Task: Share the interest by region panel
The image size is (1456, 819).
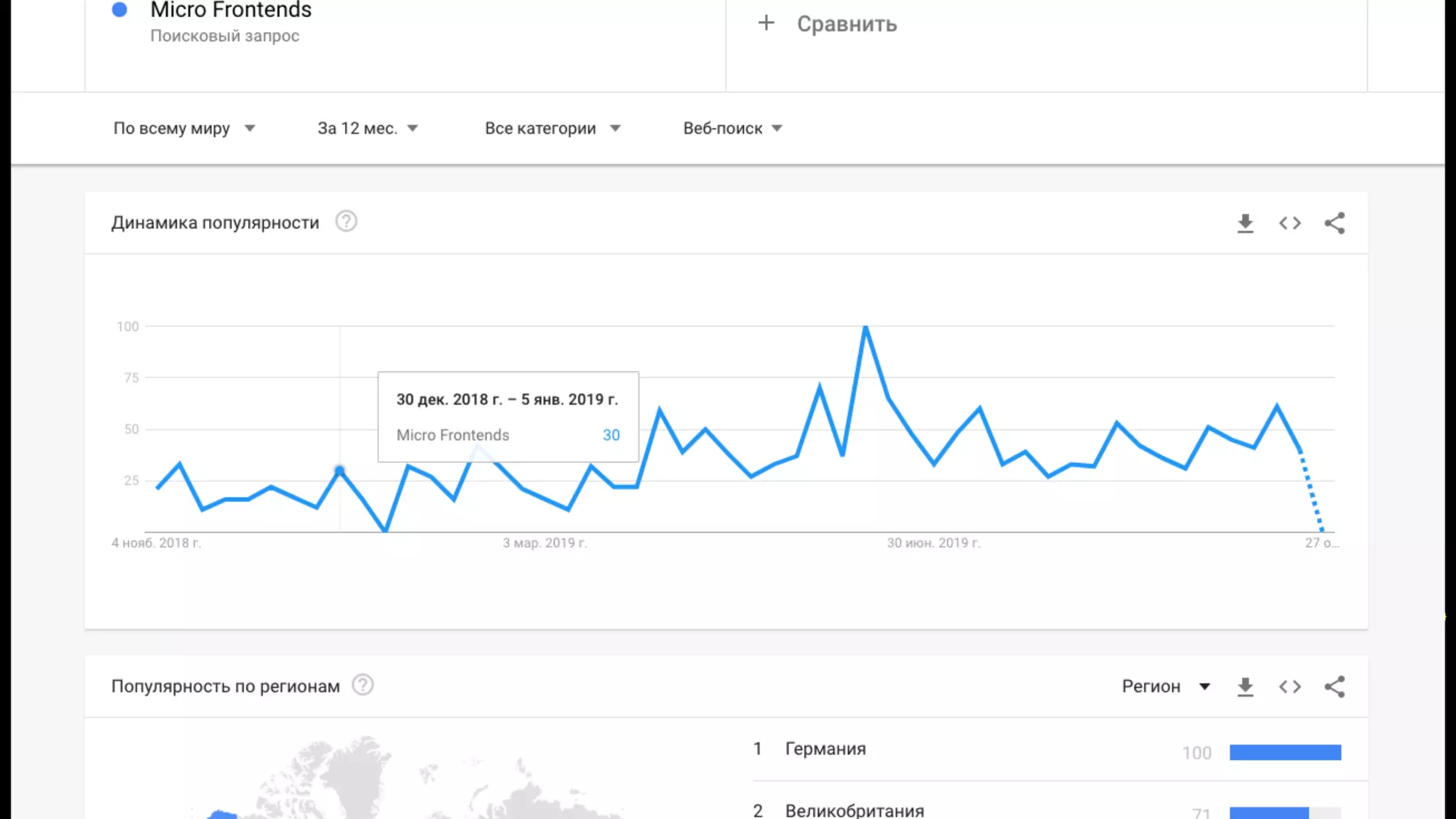Action: 1334,687
